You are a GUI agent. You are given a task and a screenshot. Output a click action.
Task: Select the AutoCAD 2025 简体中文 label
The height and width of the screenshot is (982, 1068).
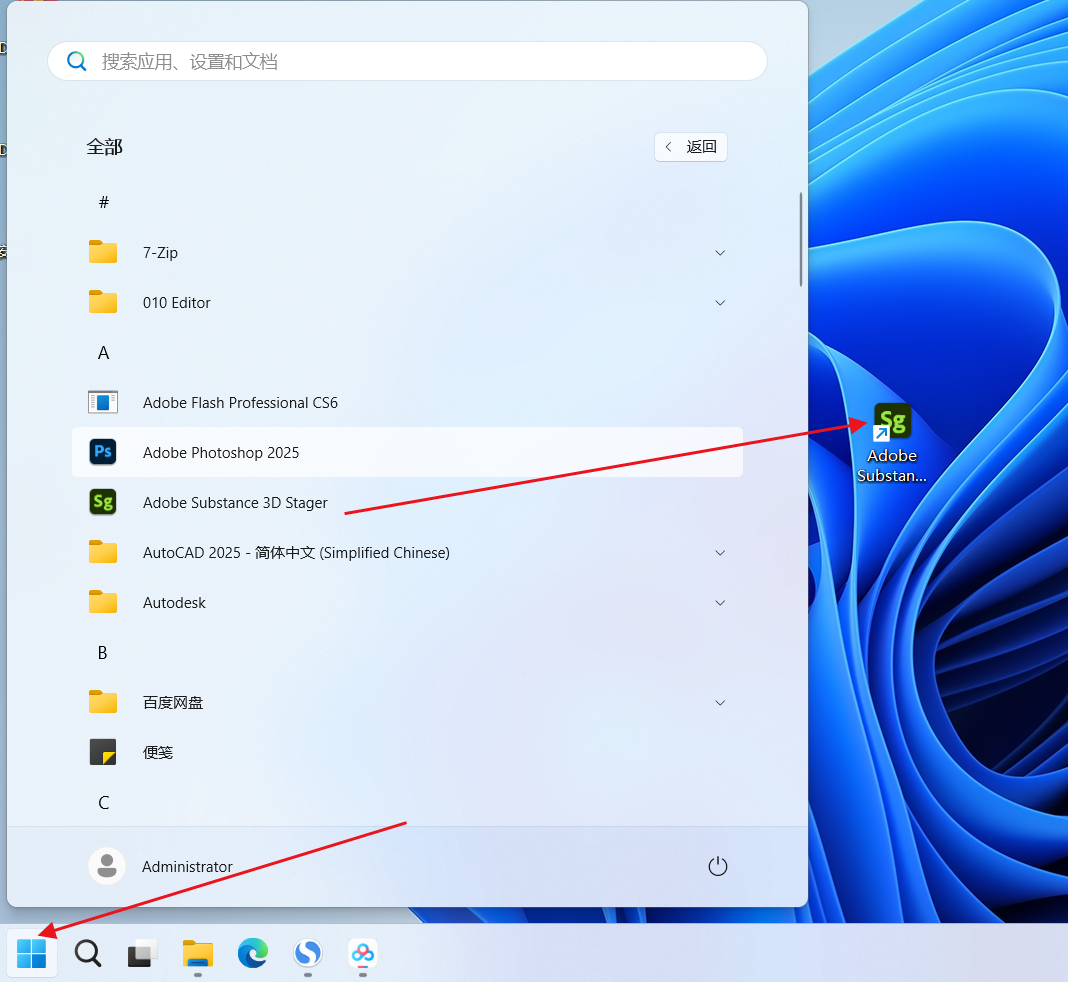[296, 552]
